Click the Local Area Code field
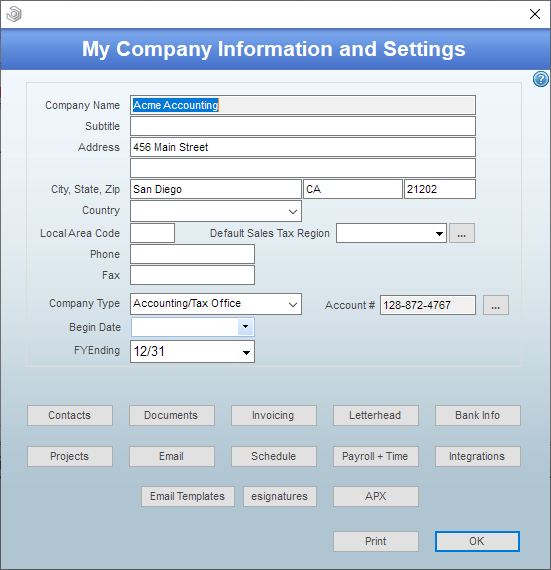This screenshot has height=570, width=551. coord(152,233)
